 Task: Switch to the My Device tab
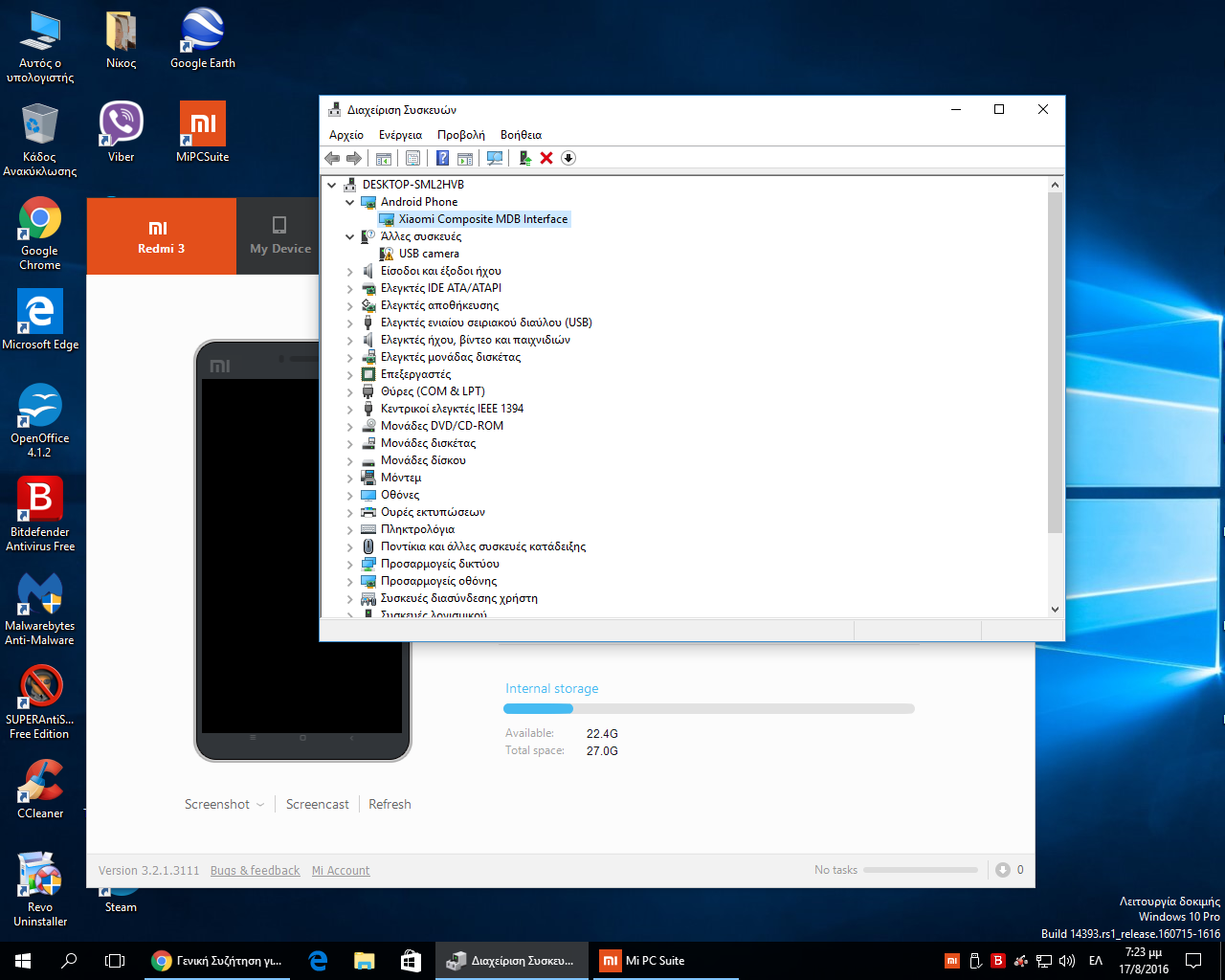[279, 236]
